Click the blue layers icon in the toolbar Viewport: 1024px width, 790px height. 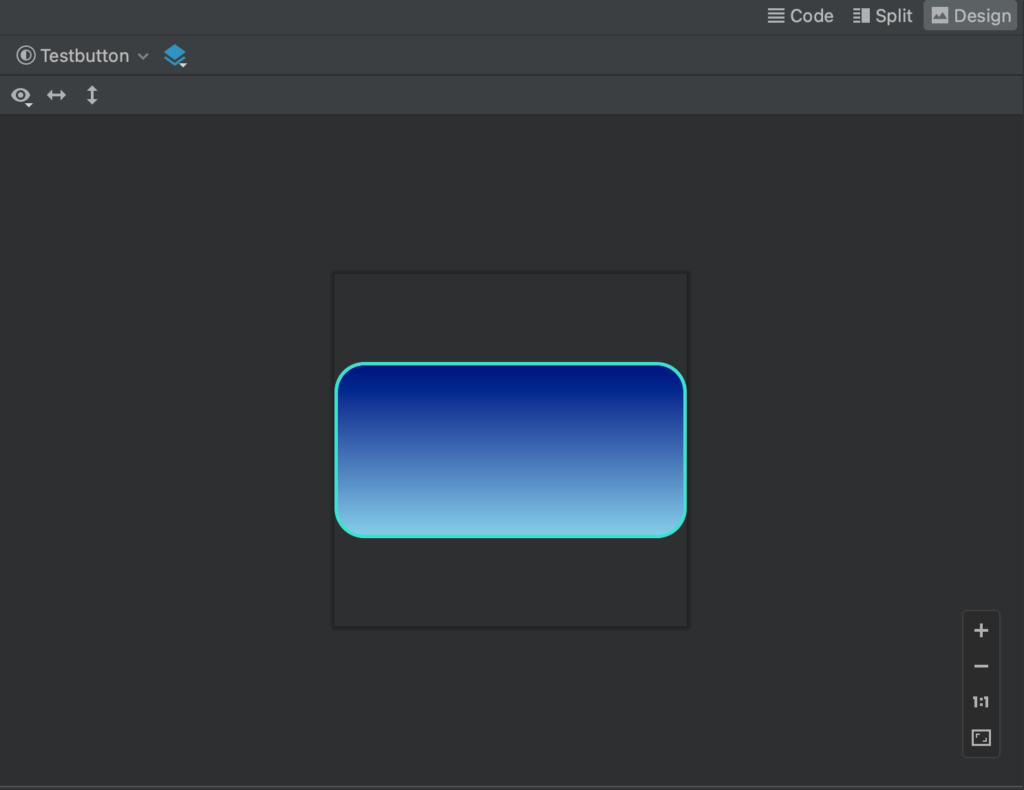click(174, 56)
